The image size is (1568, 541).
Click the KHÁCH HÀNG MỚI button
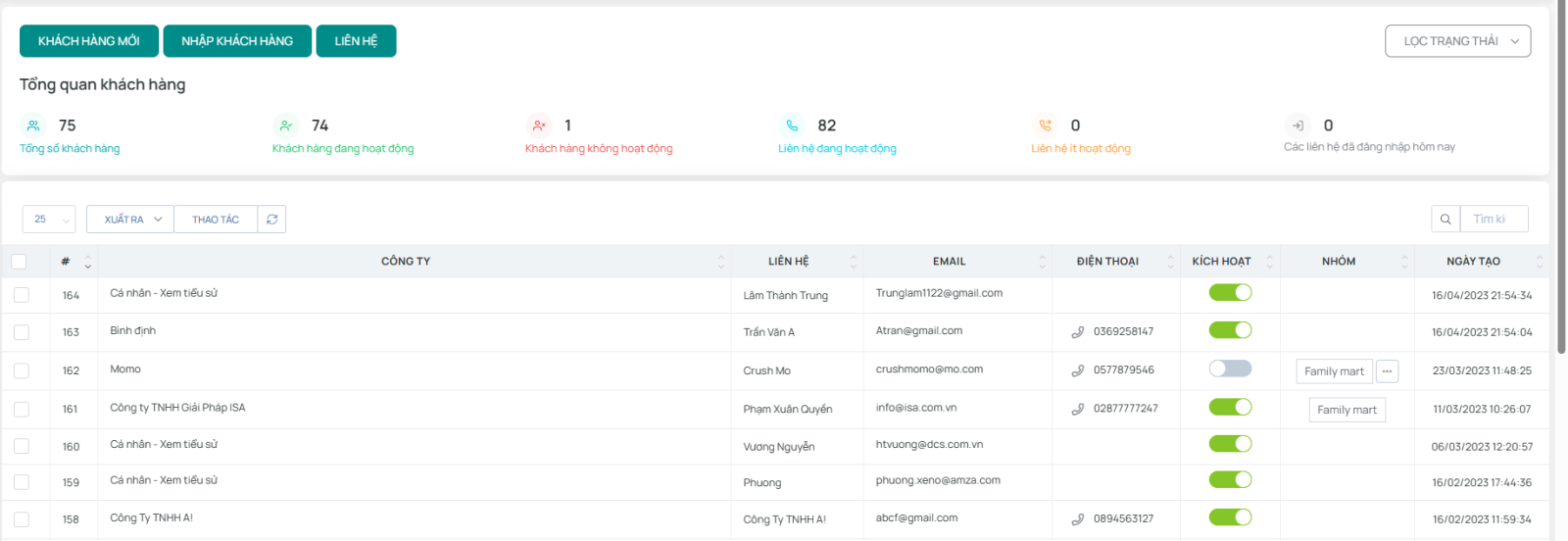point(89,41)
